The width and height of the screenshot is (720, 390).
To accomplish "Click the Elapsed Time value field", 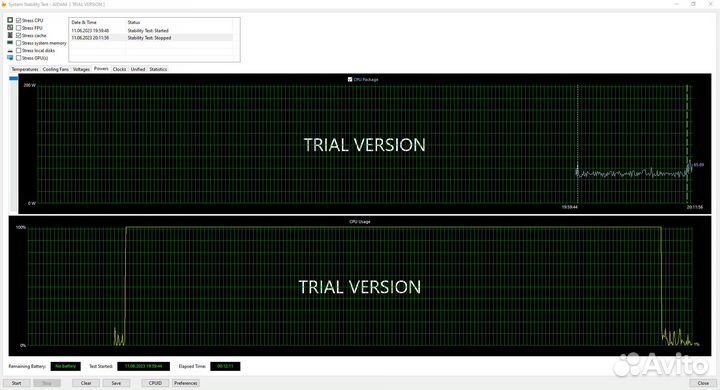I will pos(225,366).
